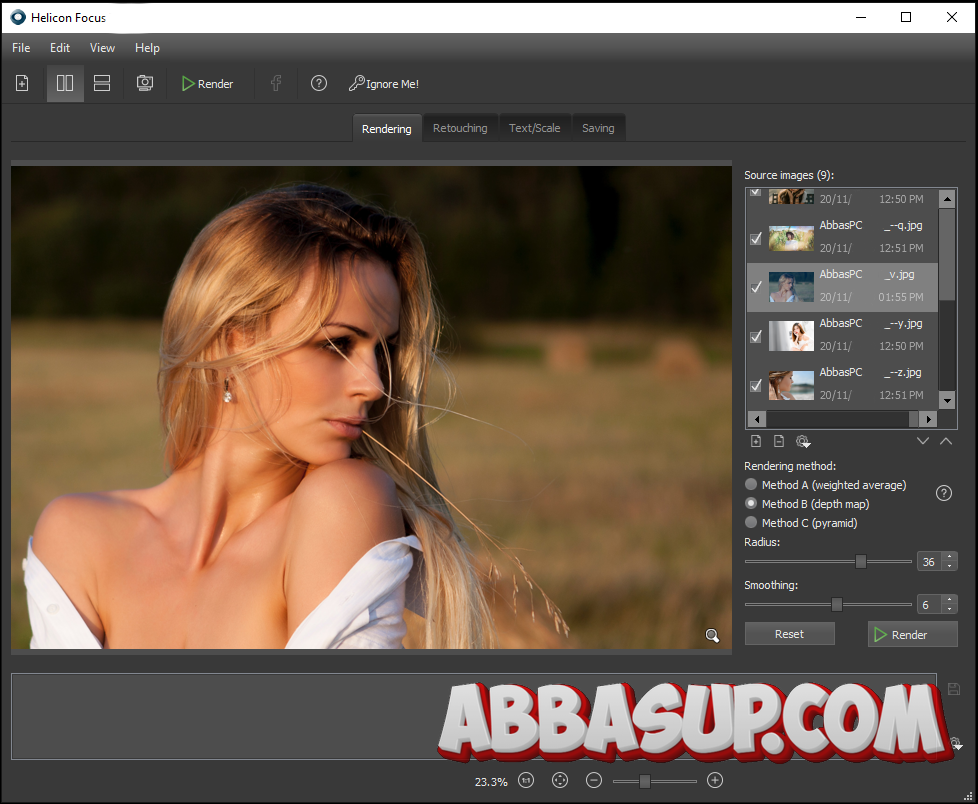Viewport: 978px width, 804px height.
Task: Click the main portrait preview image
Action: 371,407
